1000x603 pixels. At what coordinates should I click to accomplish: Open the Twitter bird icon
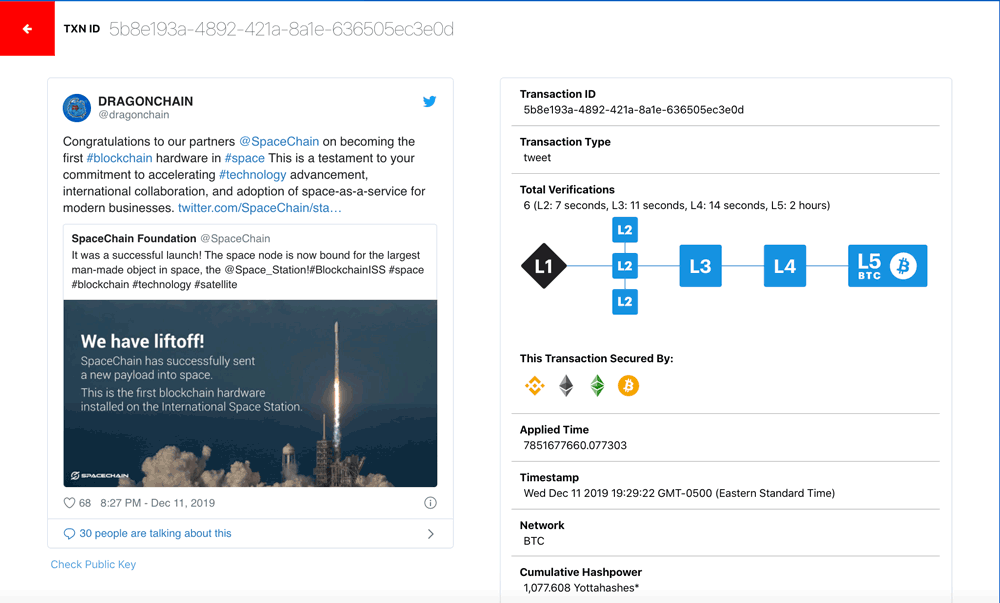[x=430, y=101]
